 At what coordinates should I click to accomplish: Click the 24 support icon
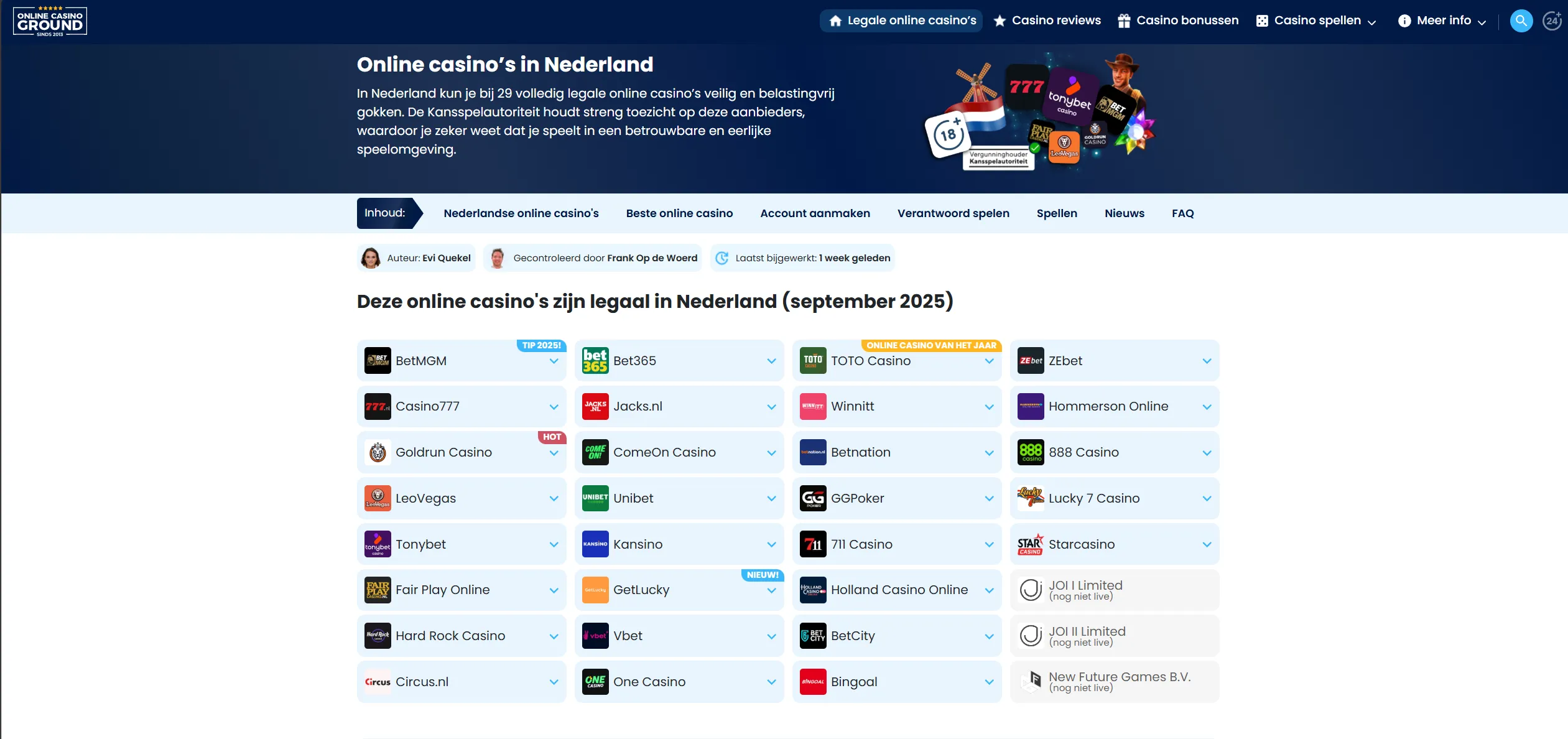1553,21
